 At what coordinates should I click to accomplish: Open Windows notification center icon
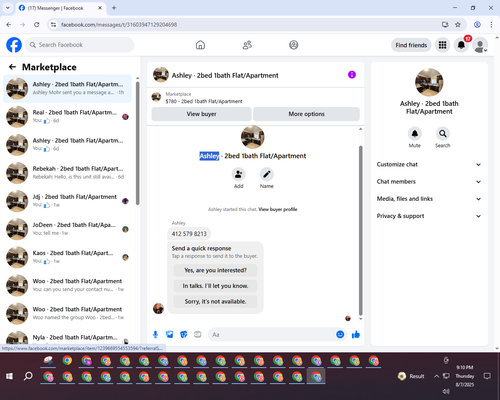pos(487,376)
